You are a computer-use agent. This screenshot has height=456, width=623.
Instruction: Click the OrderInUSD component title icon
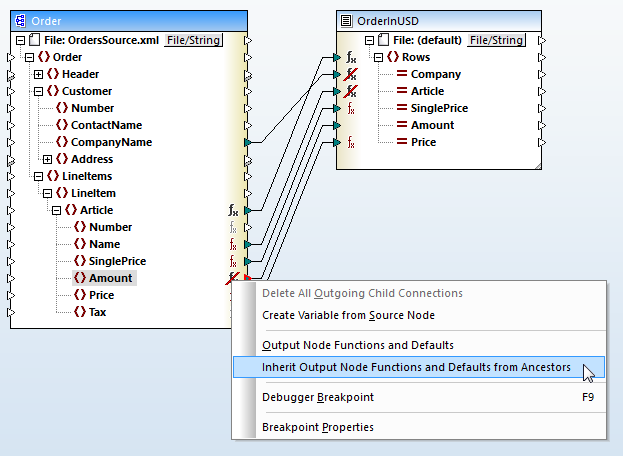(x=348, y=20)
